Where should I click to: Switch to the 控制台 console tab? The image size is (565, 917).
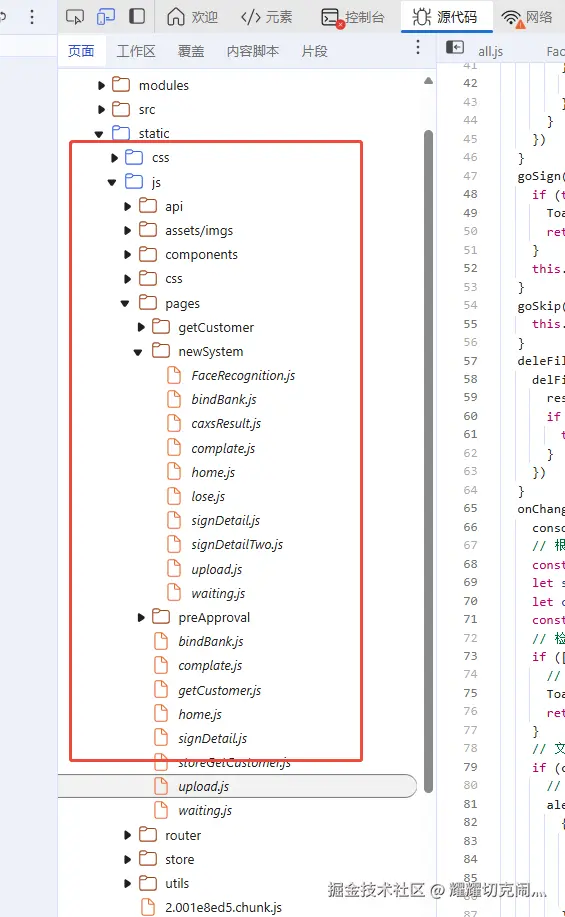[x=353, y=17]
